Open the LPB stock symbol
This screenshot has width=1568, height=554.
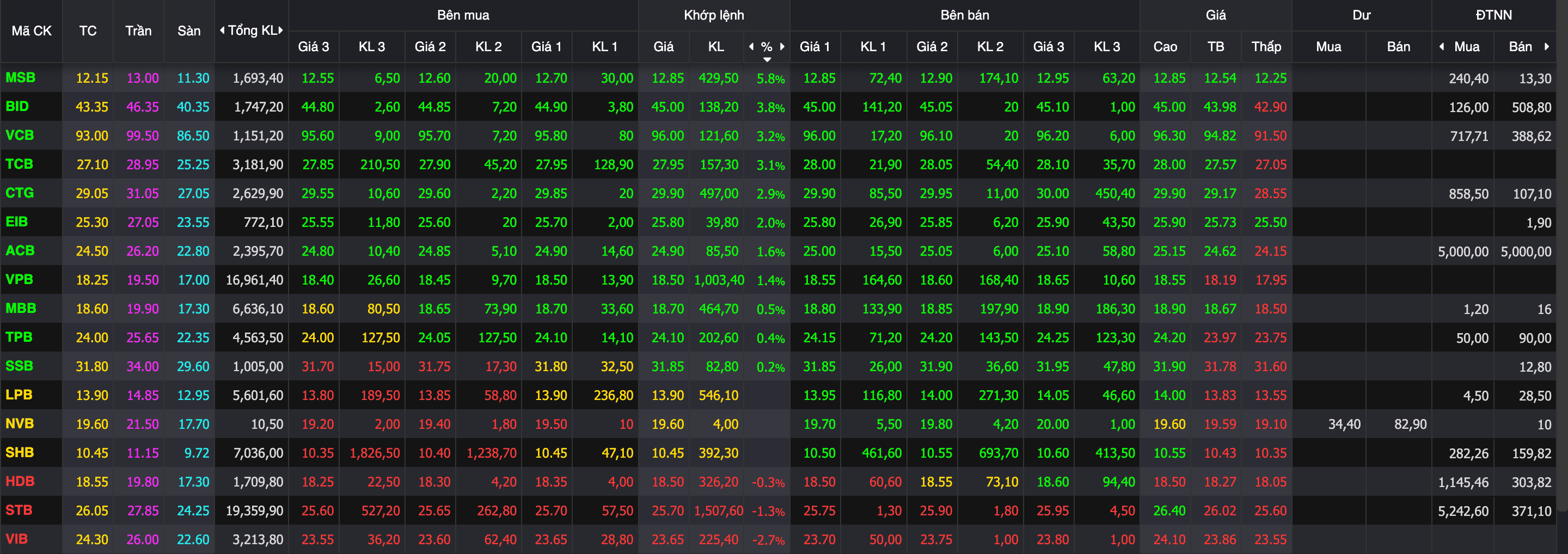pos(19,395)
